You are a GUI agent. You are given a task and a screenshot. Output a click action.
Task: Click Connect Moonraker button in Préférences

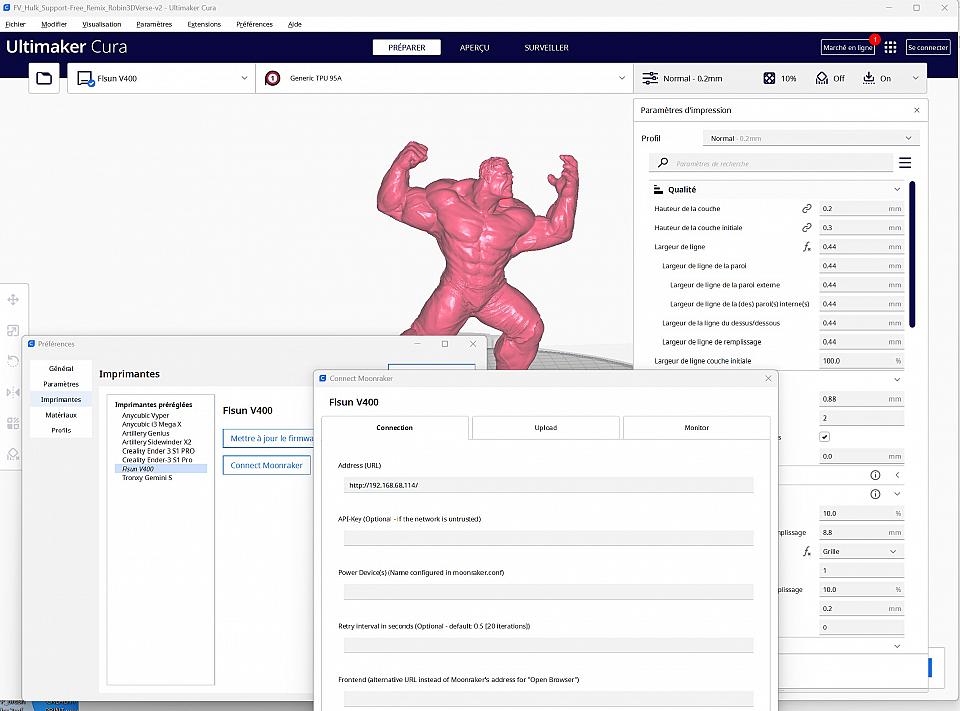[266, 465]
